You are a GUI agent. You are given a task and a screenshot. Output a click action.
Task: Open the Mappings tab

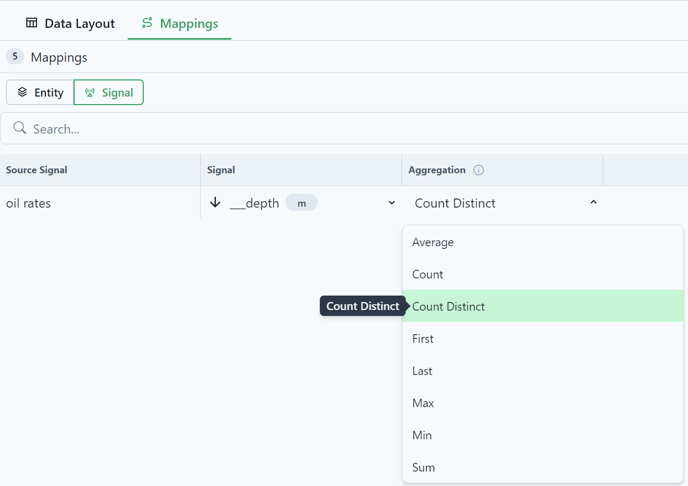coord(179,23)
